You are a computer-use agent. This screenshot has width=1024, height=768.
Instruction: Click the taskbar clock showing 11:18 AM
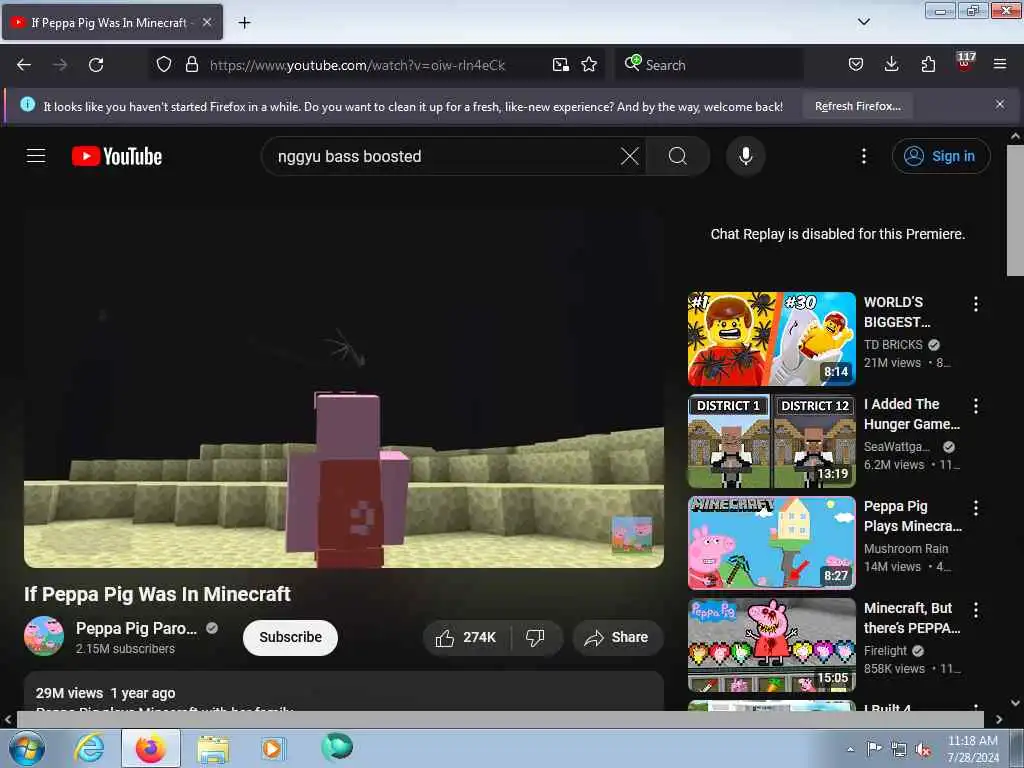[973, 748]
